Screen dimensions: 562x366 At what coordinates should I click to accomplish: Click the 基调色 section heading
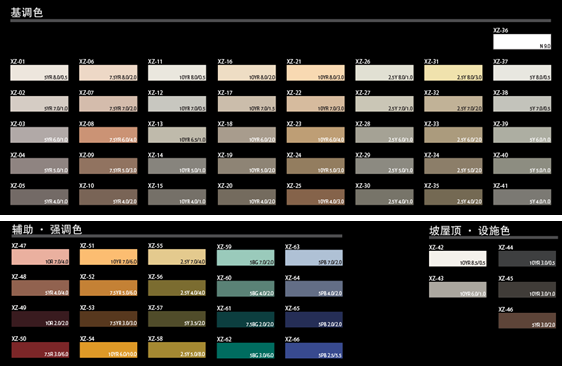(x=27, y=13)
